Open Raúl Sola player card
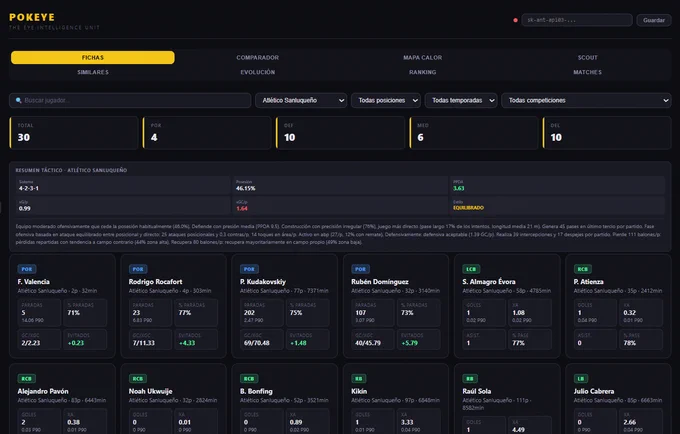Viewport: 680px width, 434px height. (507, 399)
